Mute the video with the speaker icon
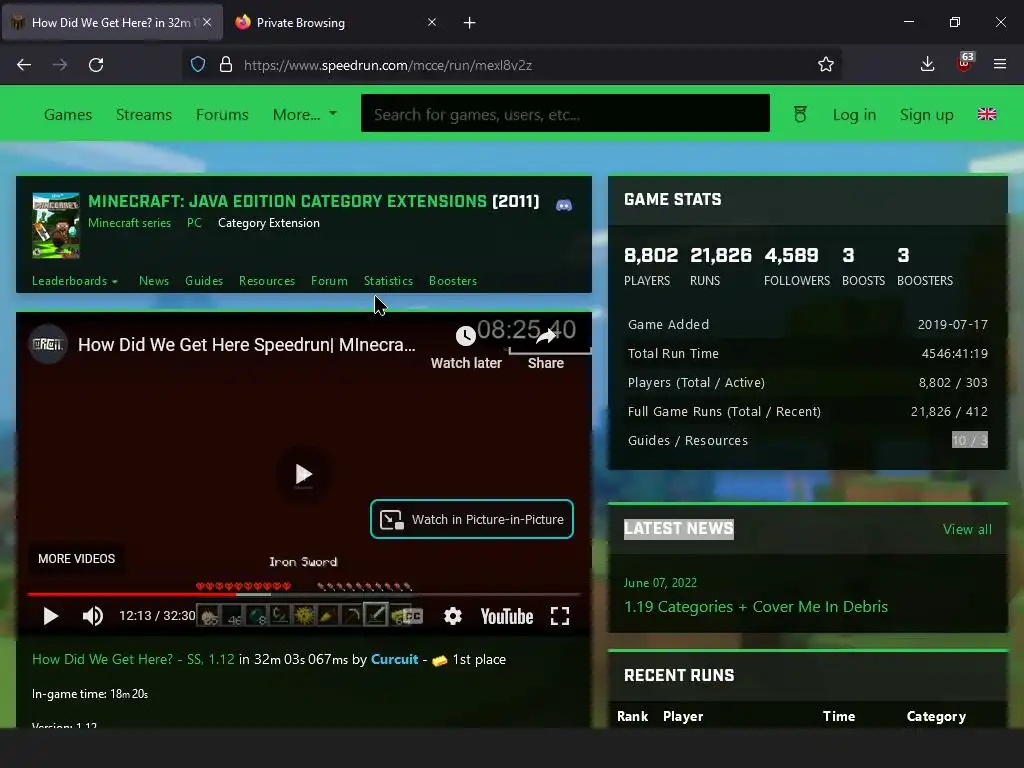Screen dimensions: 1024x768 pos(93,616)
